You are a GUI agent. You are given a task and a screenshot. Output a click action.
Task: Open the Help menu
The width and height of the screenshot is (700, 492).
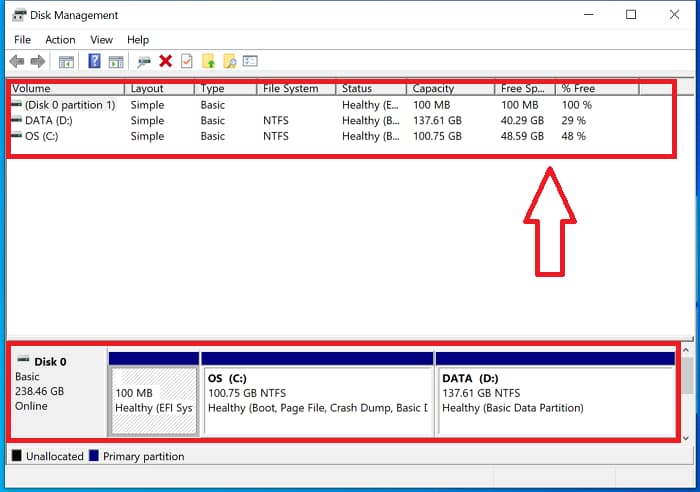pos(138,40)
